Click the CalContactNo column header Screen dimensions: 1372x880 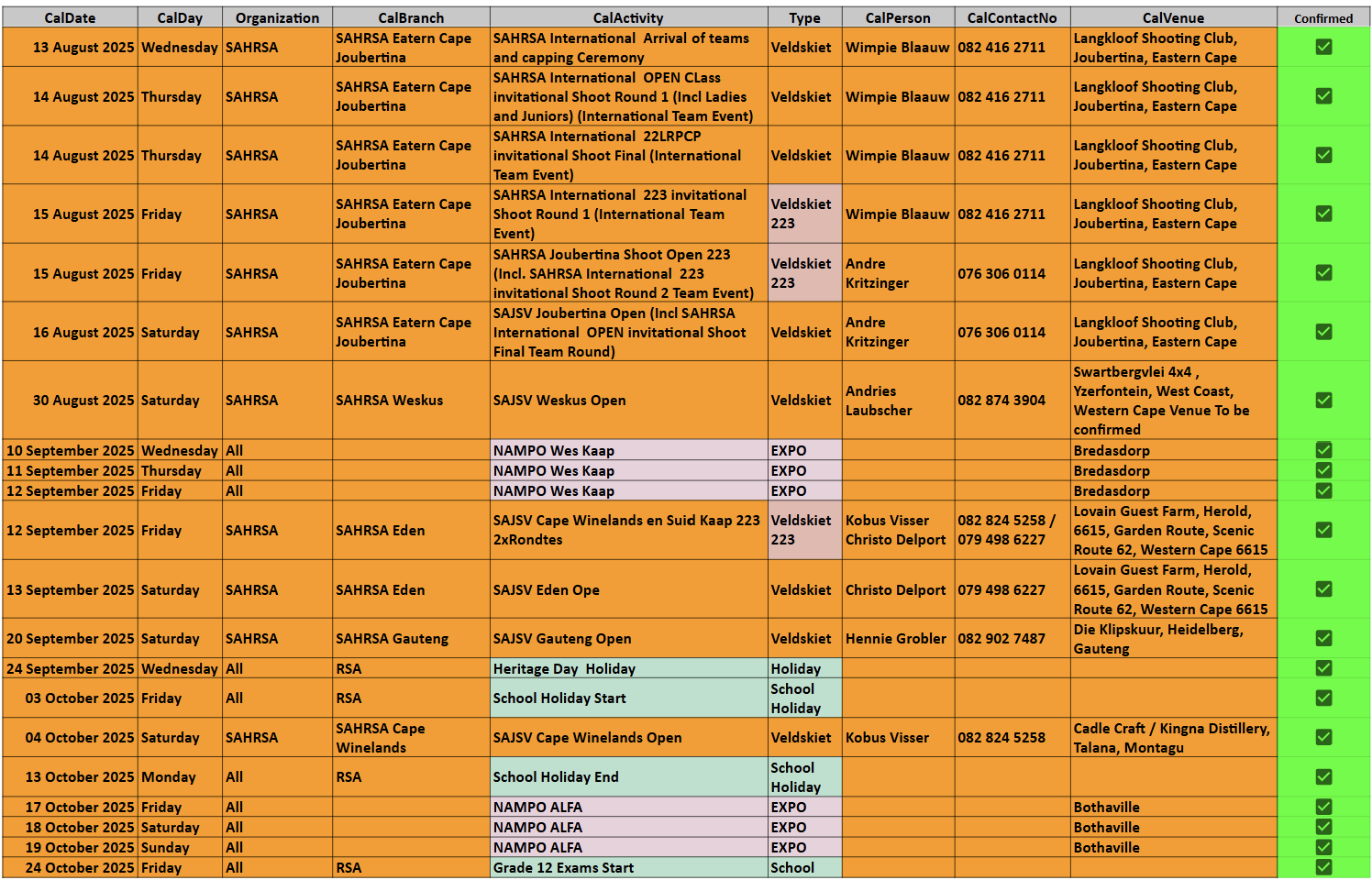(x=1012, y=17)
